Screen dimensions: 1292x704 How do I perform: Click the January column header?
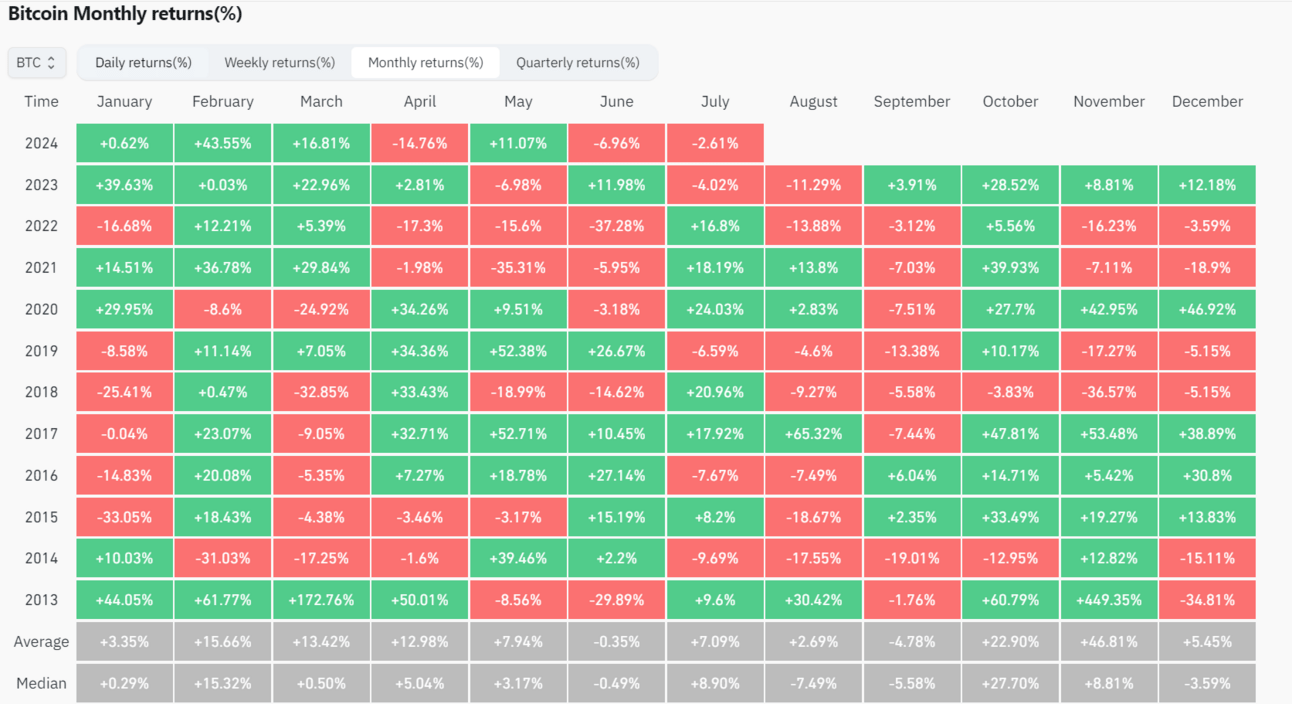(124, 101)
